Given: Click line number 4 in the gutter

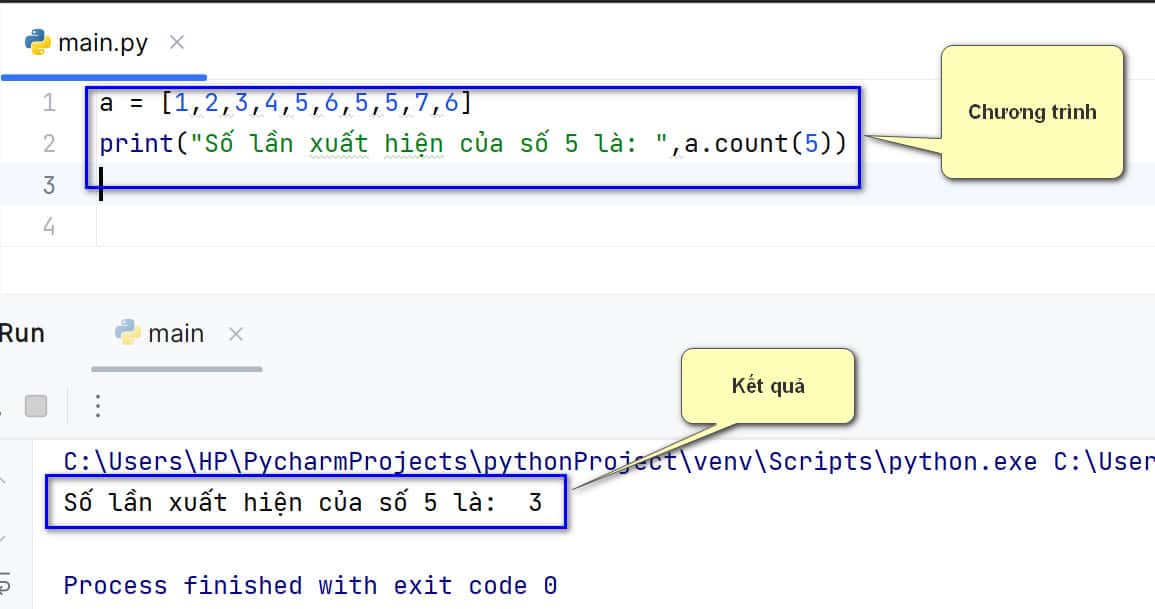Looking at the screenshot, I should coord(49,226).
